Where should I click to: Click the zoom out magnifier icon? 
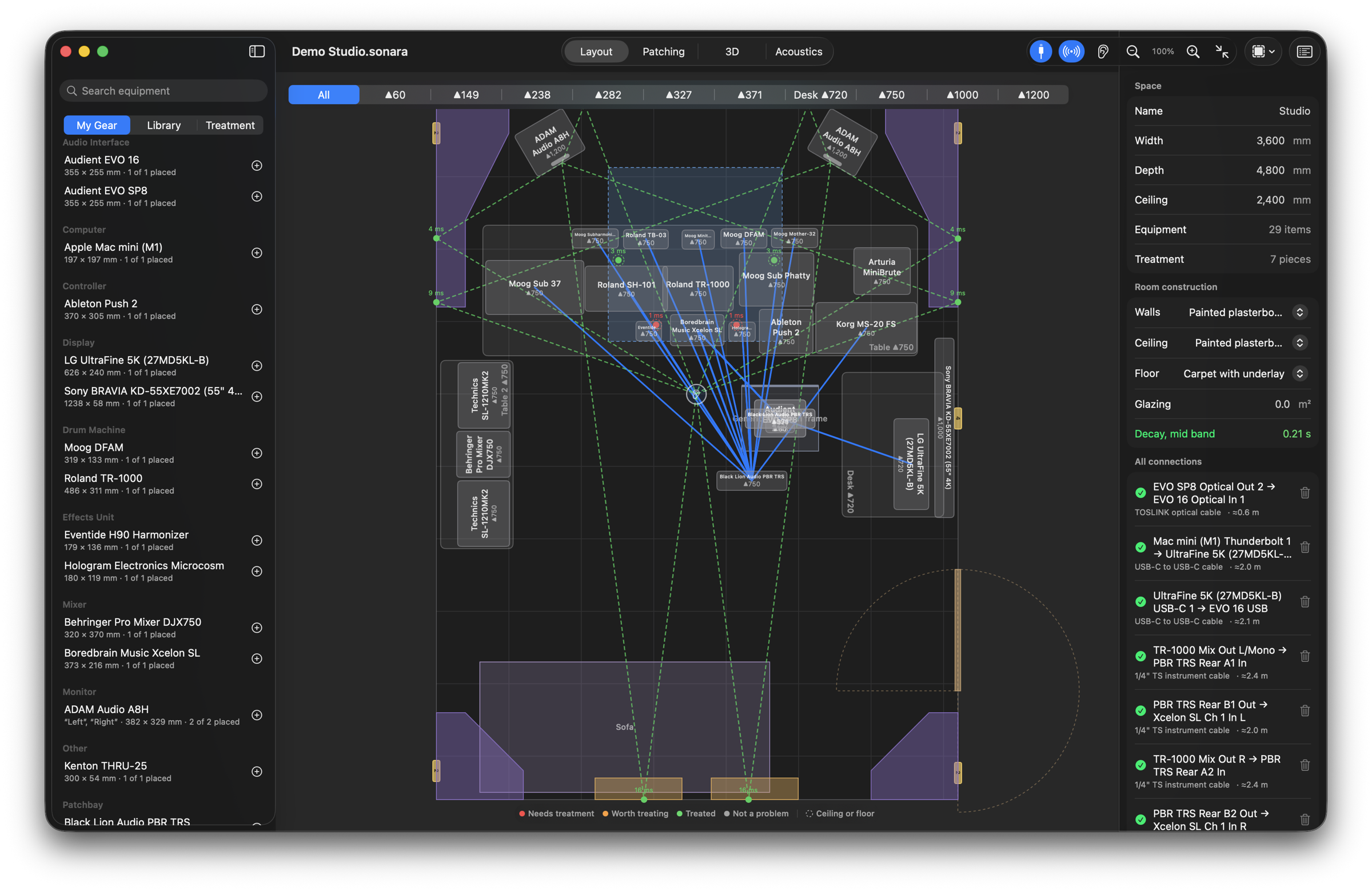[1132, 51]
